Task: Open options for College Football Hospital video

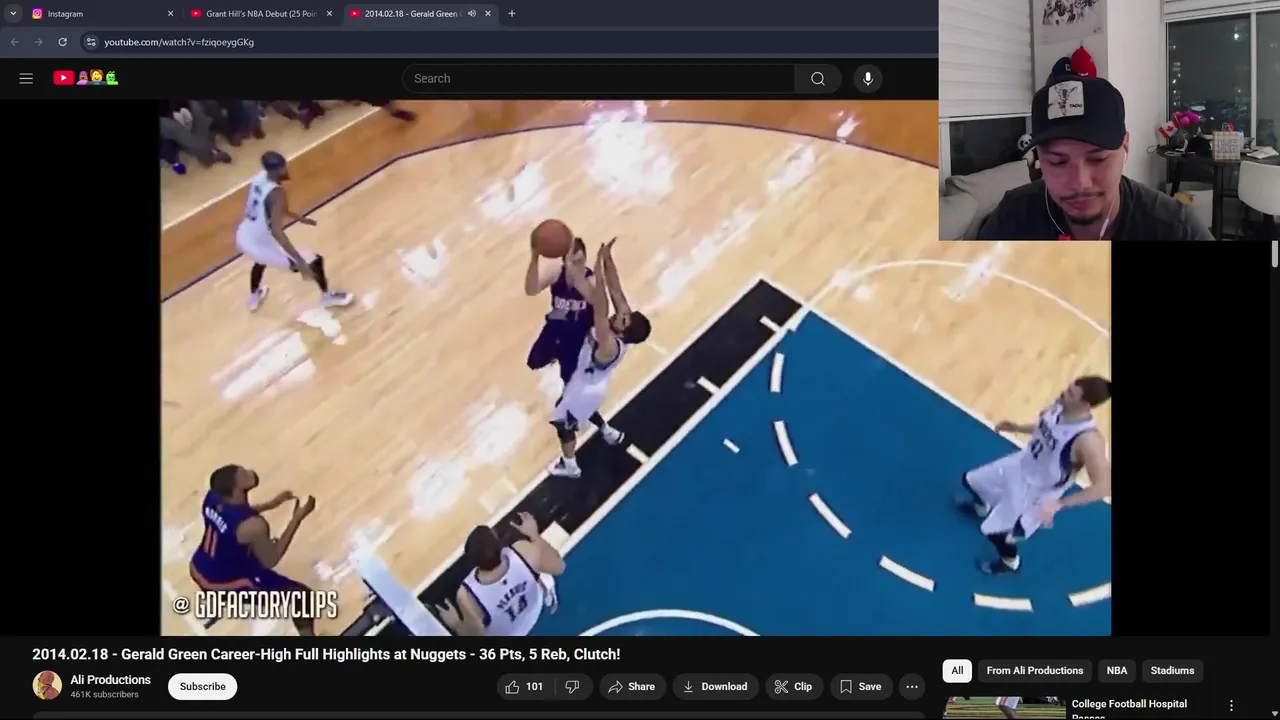Action: pyautogui.click(x=1231, y=706)
